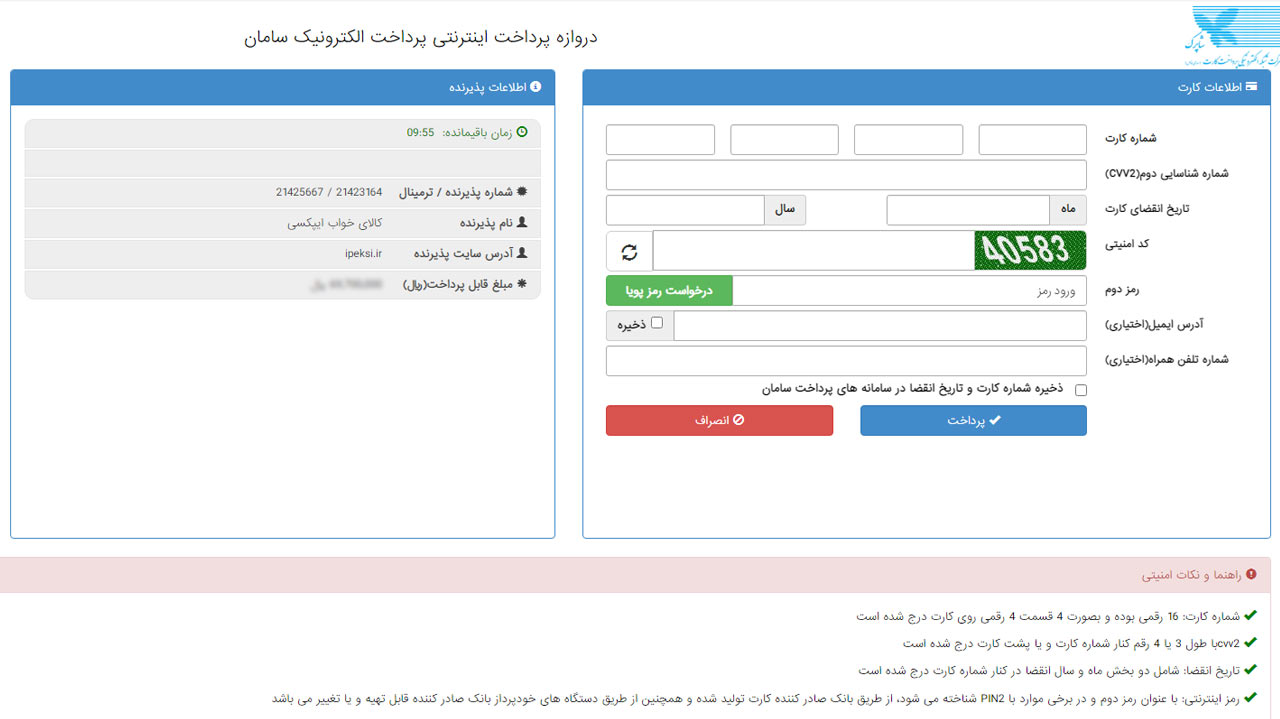Click the اطلاعات پذیرنده panel header
Screen dimensions: 1280x719
283,88
